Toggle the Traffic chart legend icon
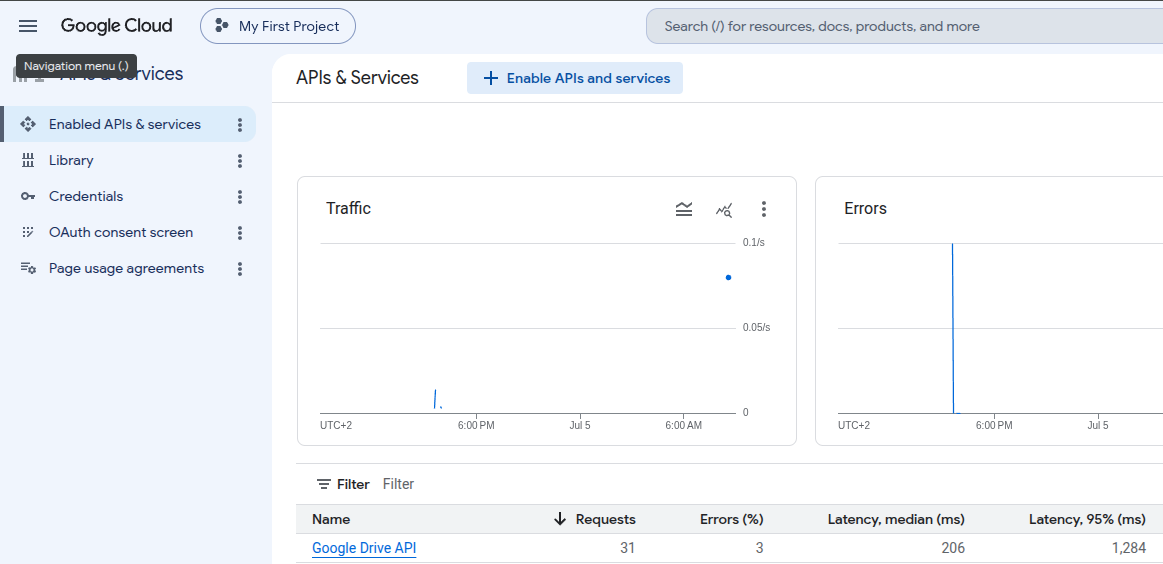This screenshot has height=564, width=1163. 684,209
